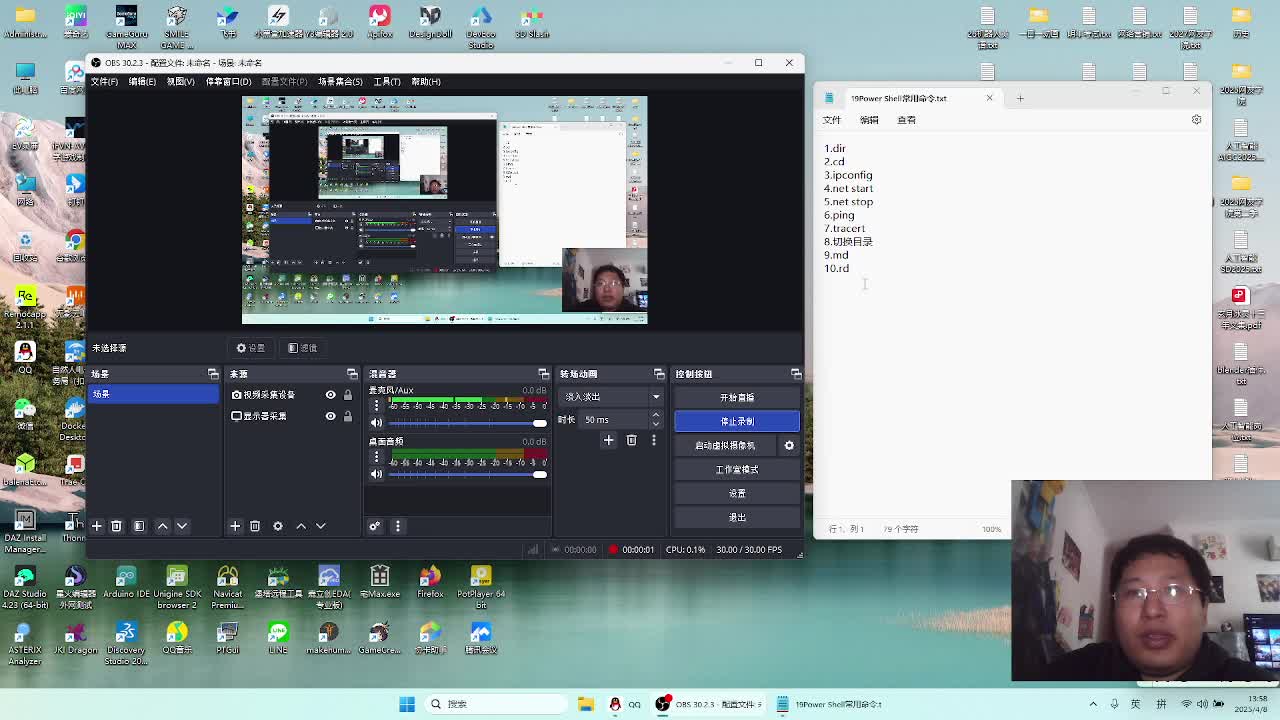1280x720 pixels.
Task: Click the 开始直播 button
Action: (736, 398)
